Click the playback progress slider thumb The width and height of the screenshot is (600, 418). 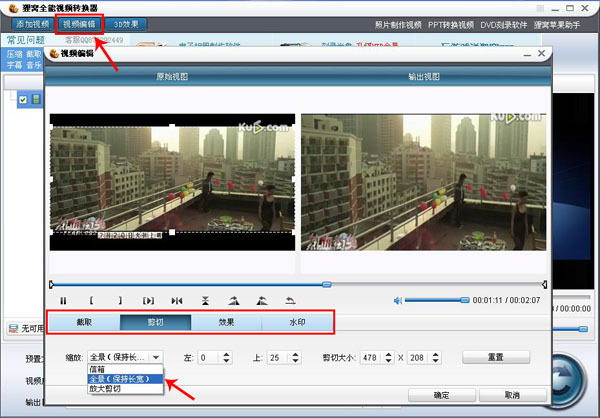(326, 284)
